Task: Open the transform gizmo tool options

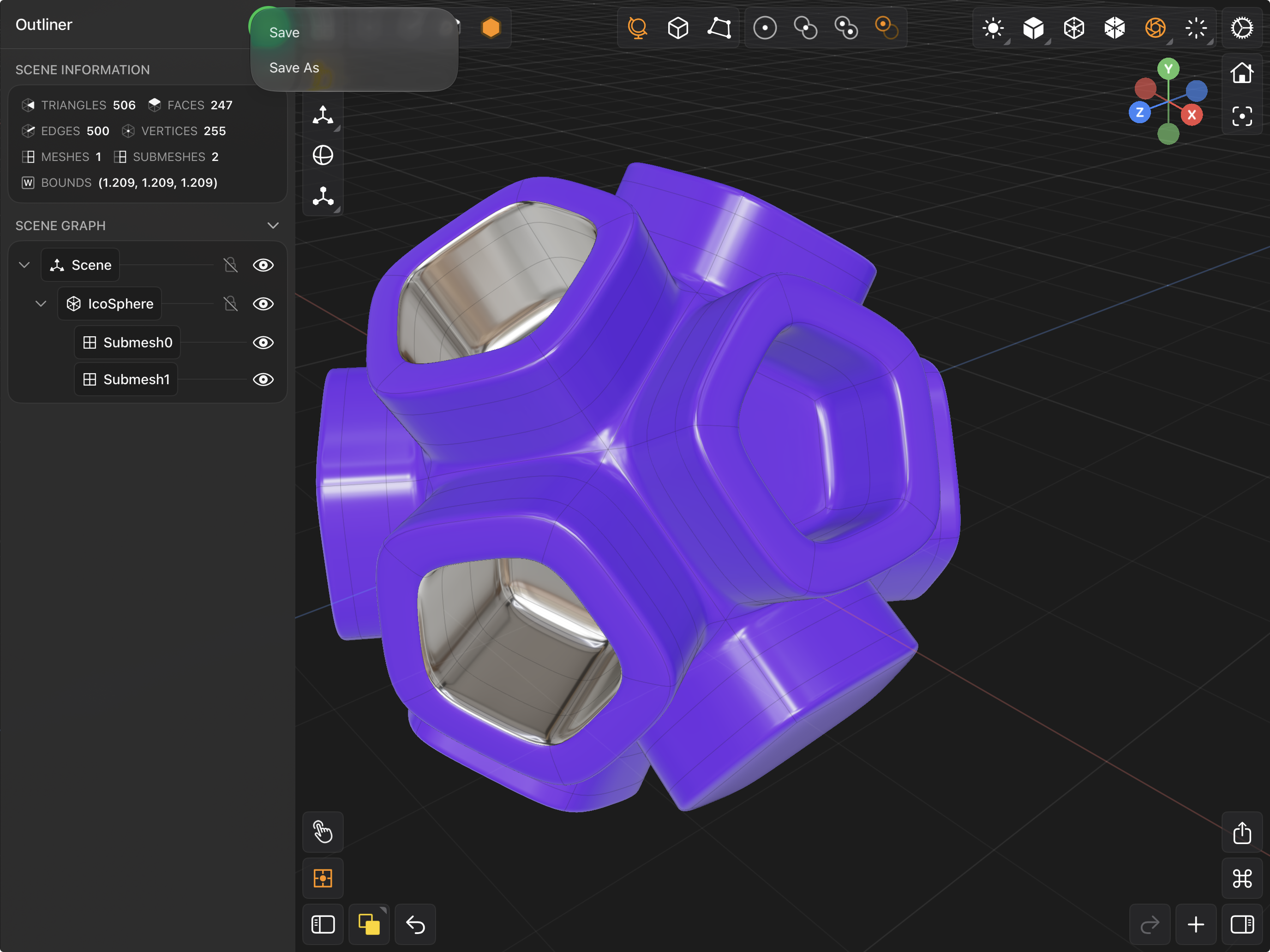Action: (323, 115)
